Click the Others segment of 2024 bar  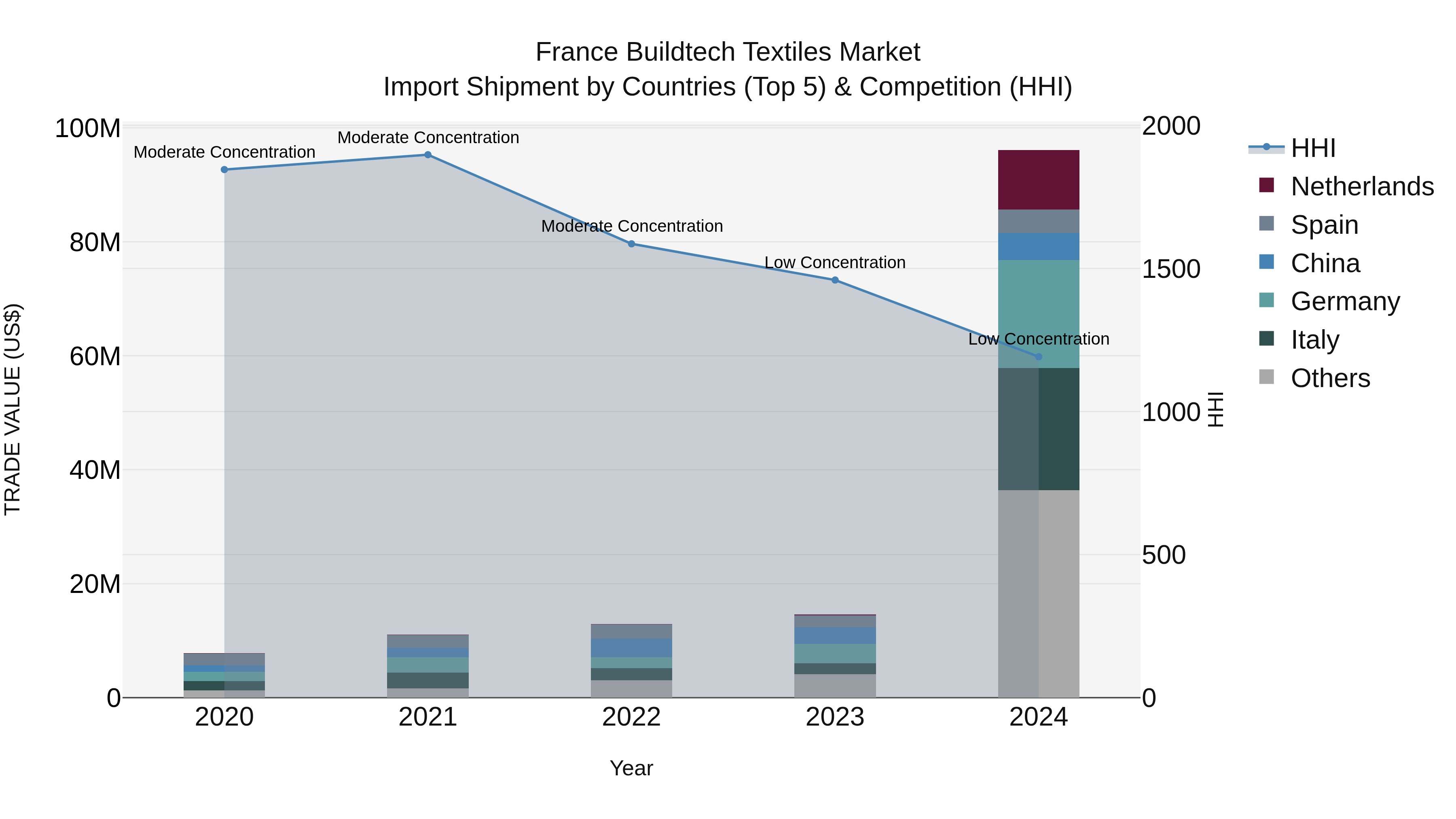pyautogui.click(x=1038, y=594)
